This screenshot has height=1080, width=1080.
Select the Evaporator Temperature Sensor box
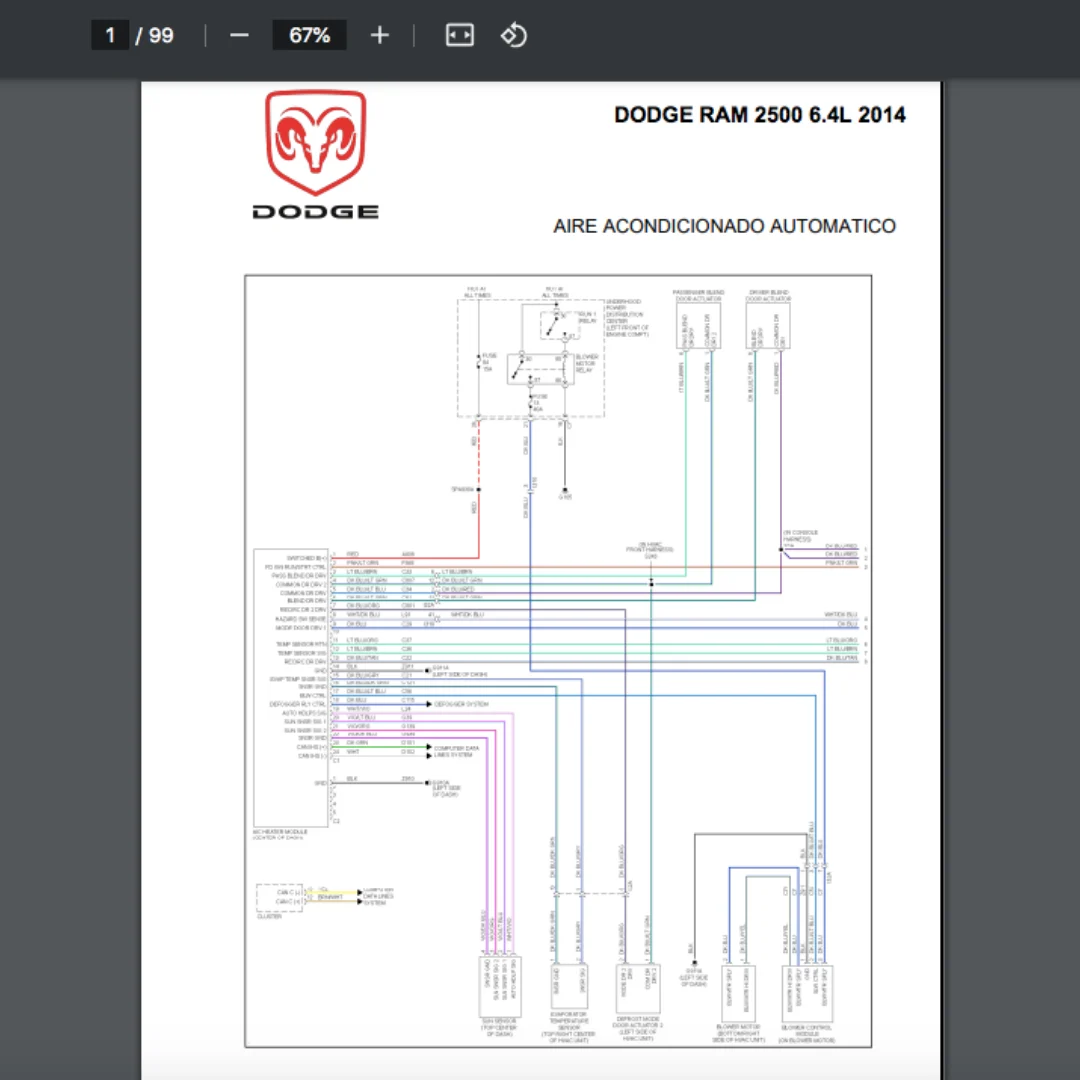coord(569,988)
